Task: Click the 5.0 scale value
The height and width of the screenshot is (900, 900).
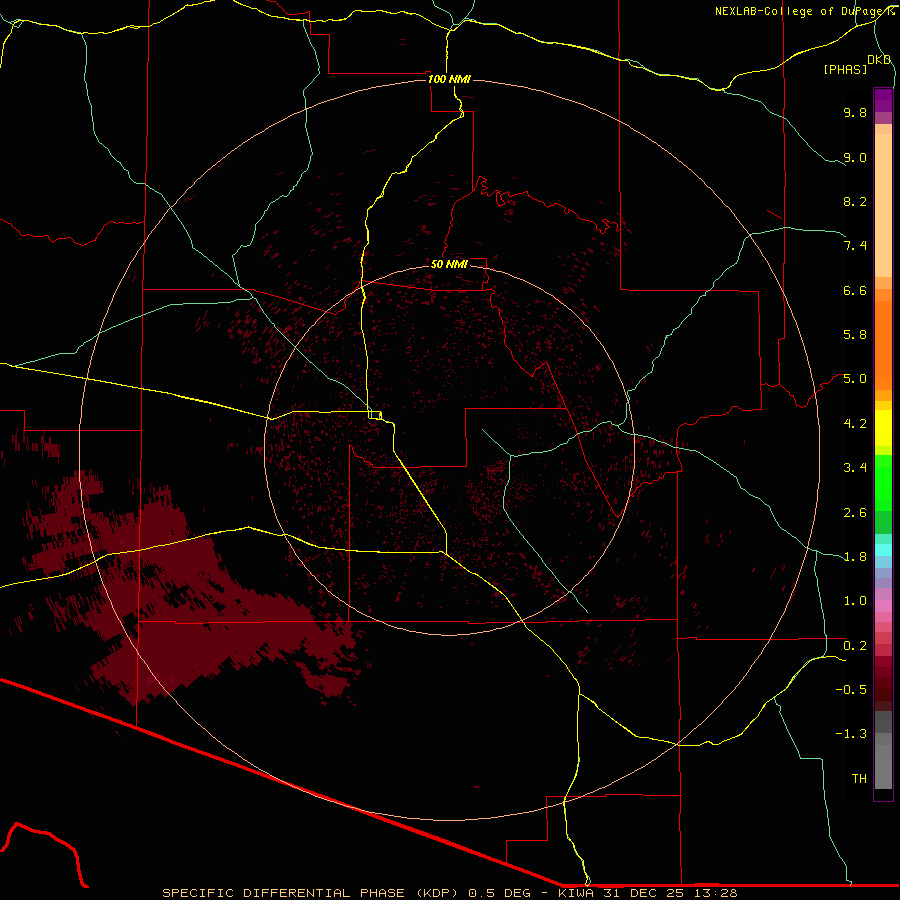Action: 855,379
